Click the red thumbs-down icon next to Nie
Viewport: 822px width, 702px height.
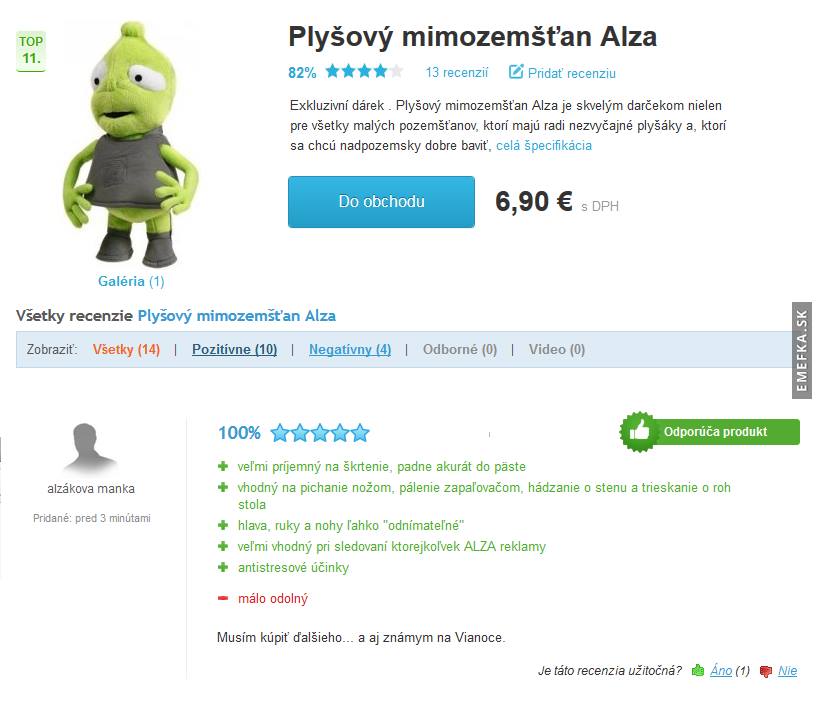(x=766, y=671)
